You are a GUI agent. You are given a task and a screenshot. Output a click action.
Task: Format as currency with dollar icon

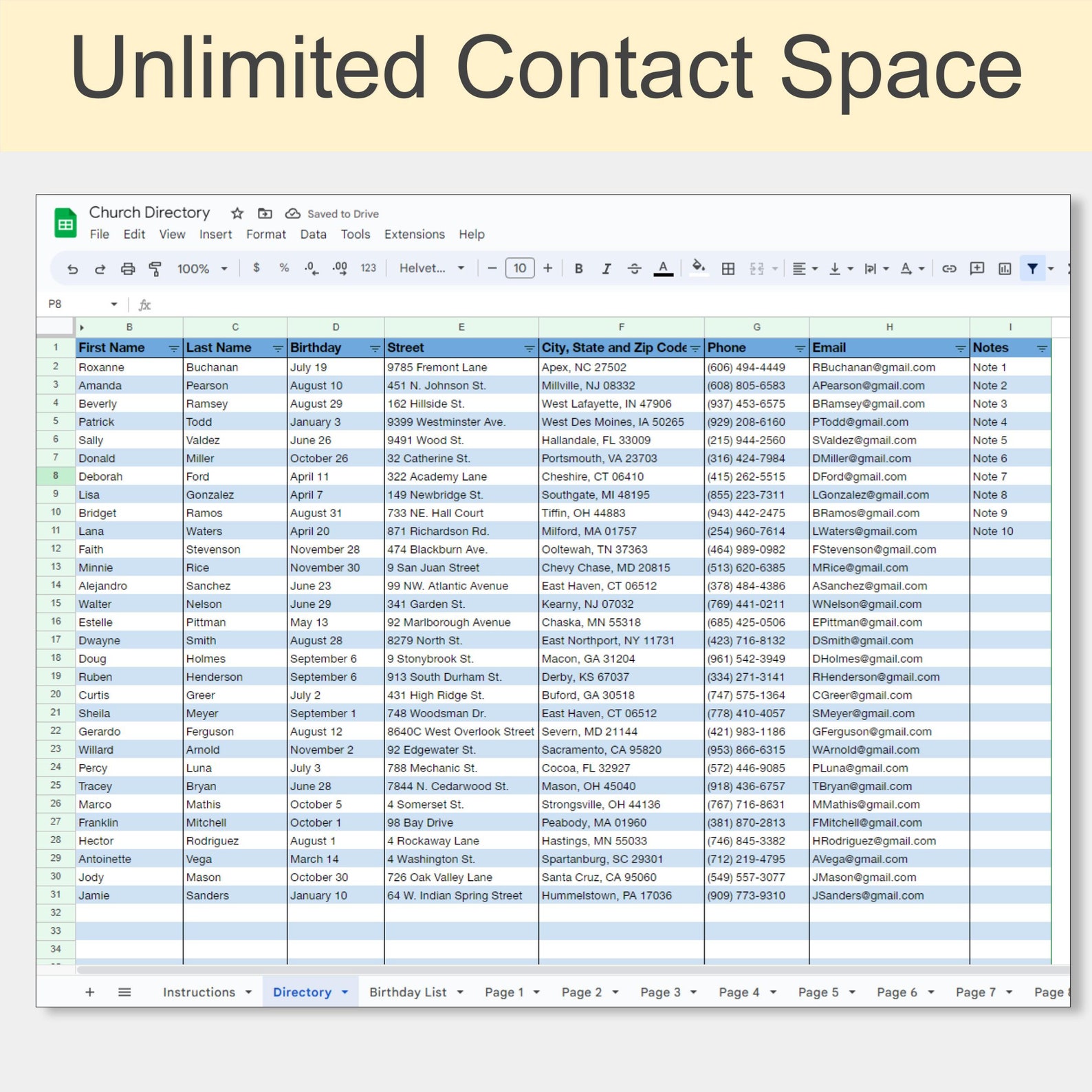(x=256, y=267)
